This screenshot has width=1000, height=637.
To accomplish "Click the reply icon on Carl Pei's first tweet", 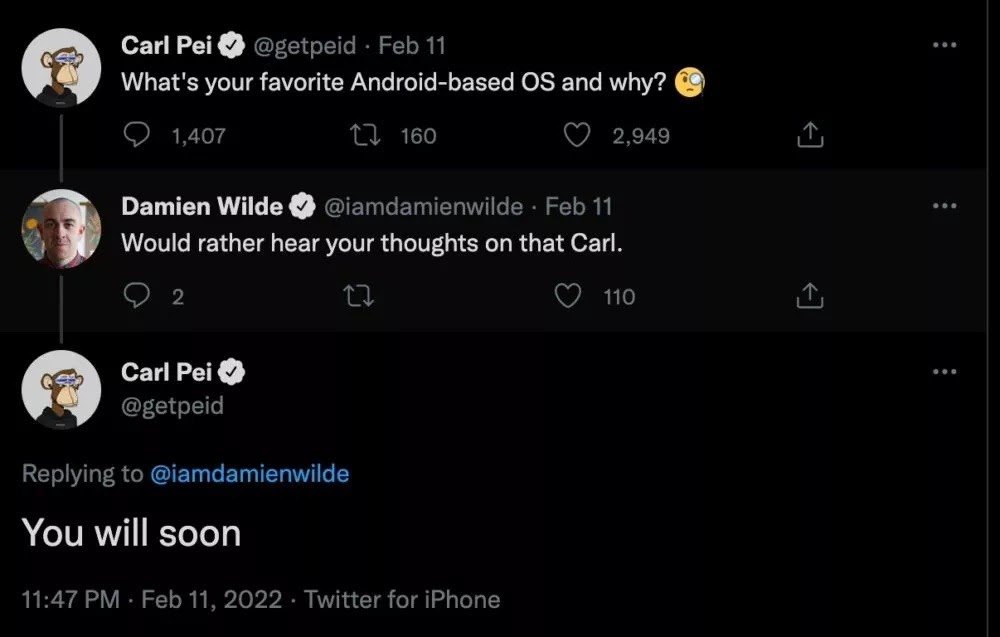I will 137,135.
